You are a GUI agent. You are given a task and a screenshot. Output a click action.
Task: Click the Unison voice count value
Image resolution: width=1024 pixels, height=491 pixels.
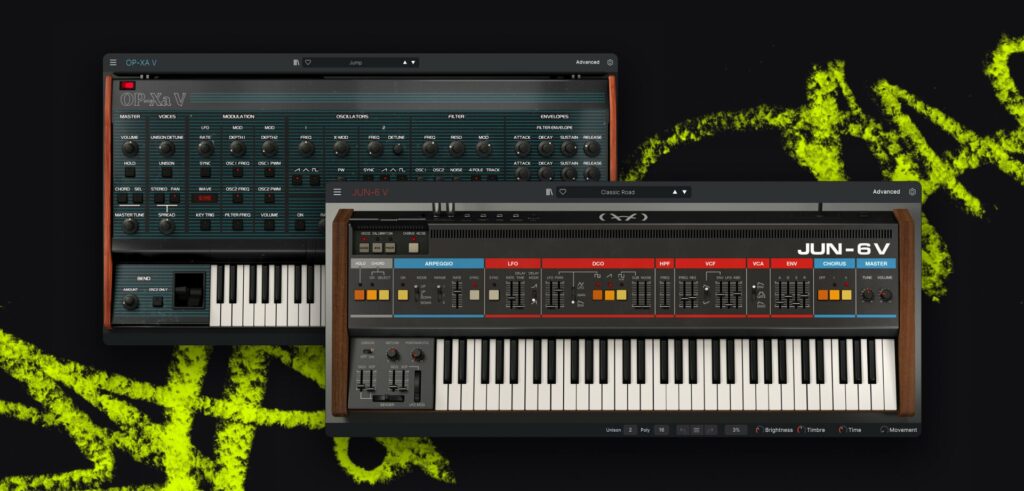click(630, 430)
